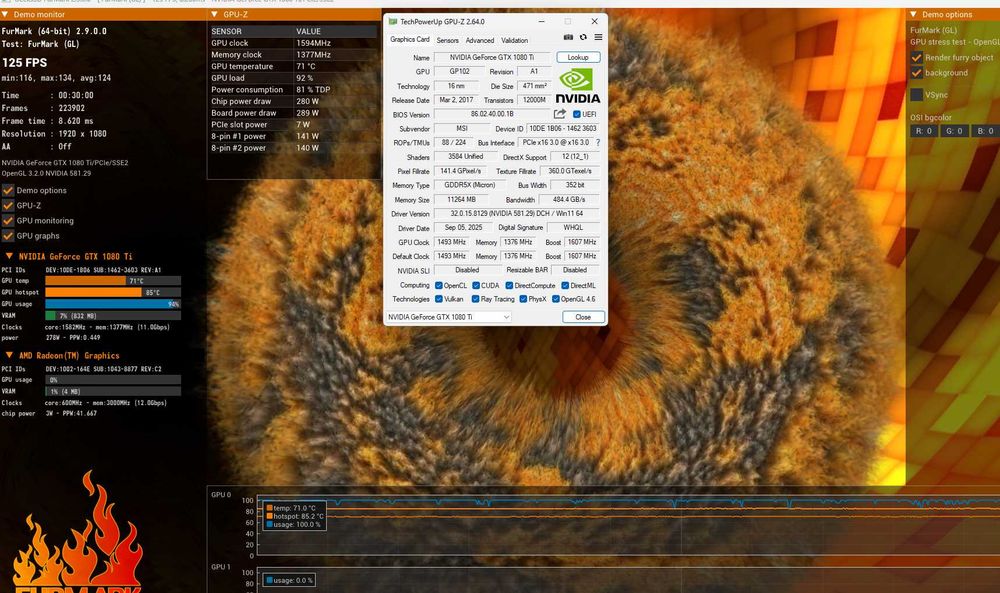The height and width of the screenshot is (593, 1000).
Task: Click the GPU-Z refresh icon
Action: [583, 38]
